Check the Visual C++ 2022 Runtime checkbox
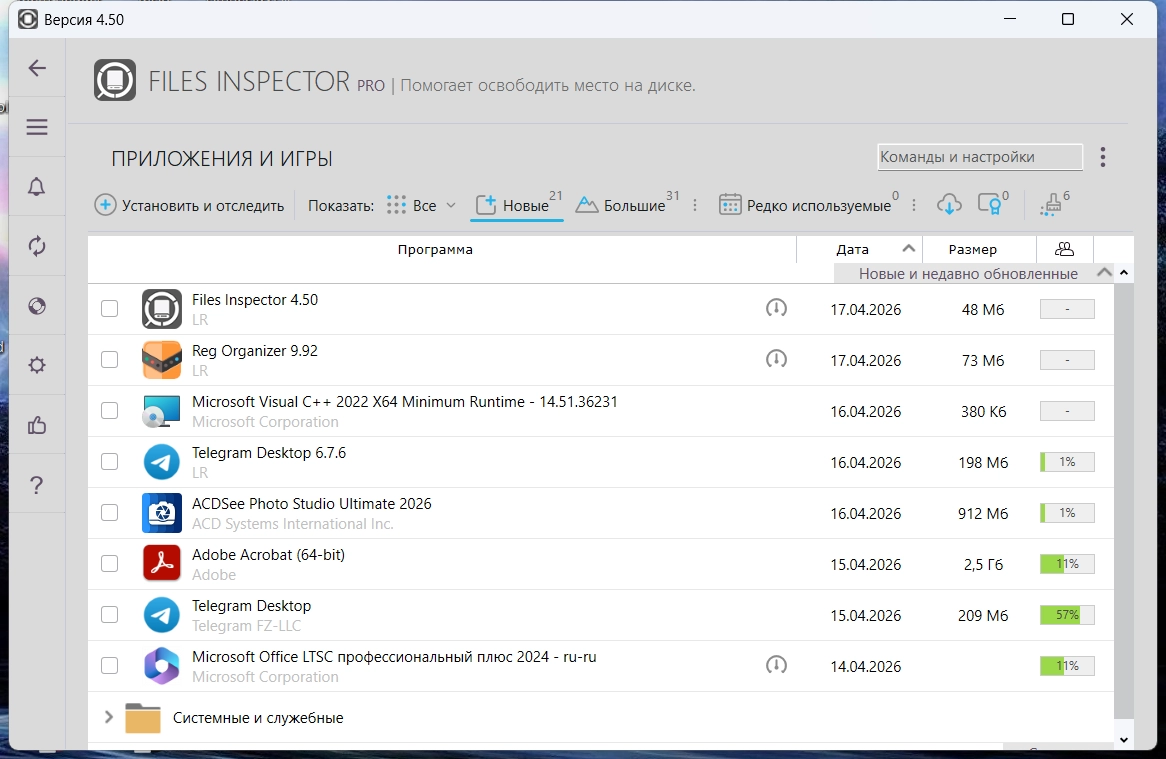1166x759 pixels. click(109, 410)
